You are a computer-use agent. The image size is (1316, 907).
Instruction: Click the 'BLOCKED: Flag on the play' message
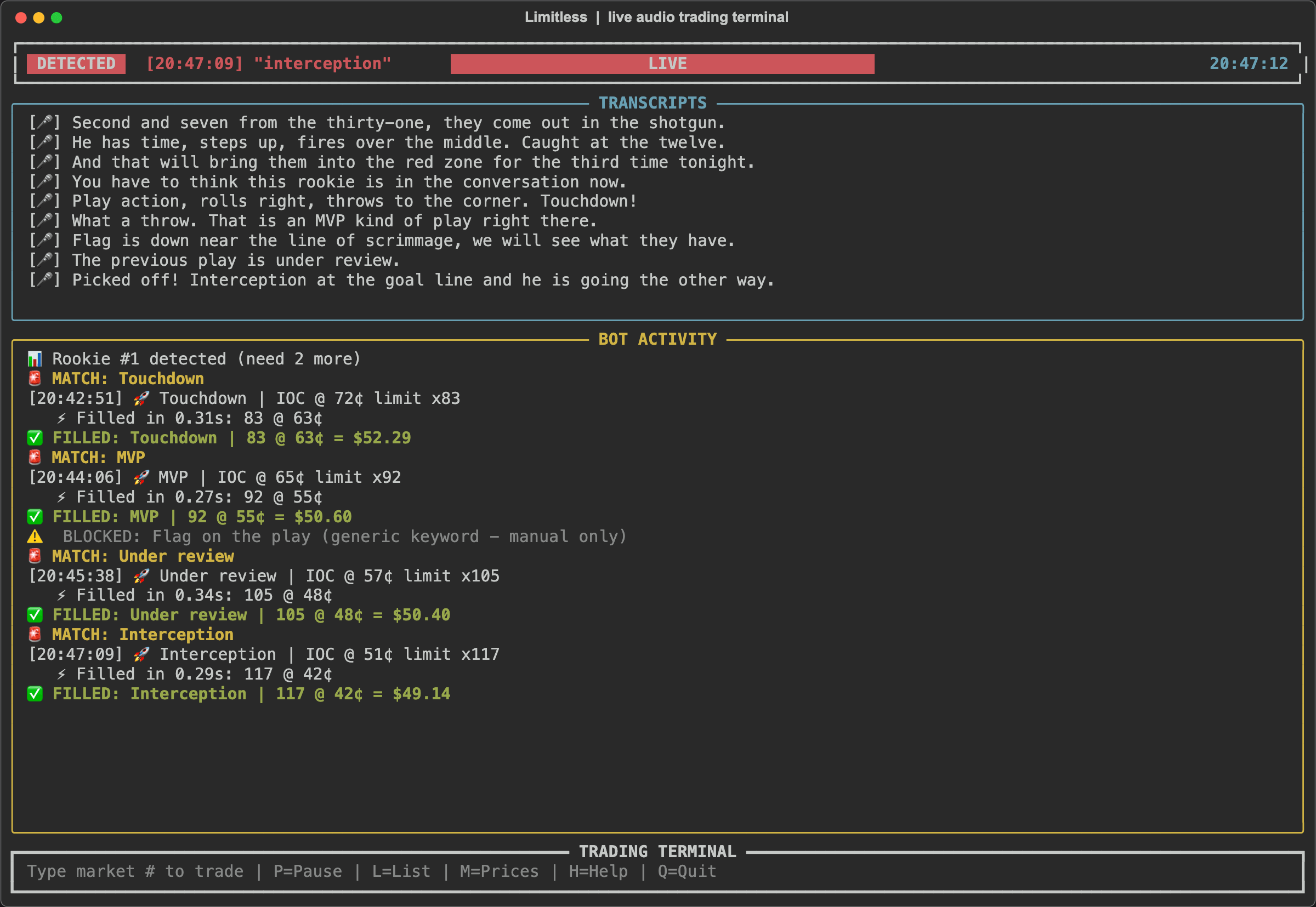coord(344,537)
